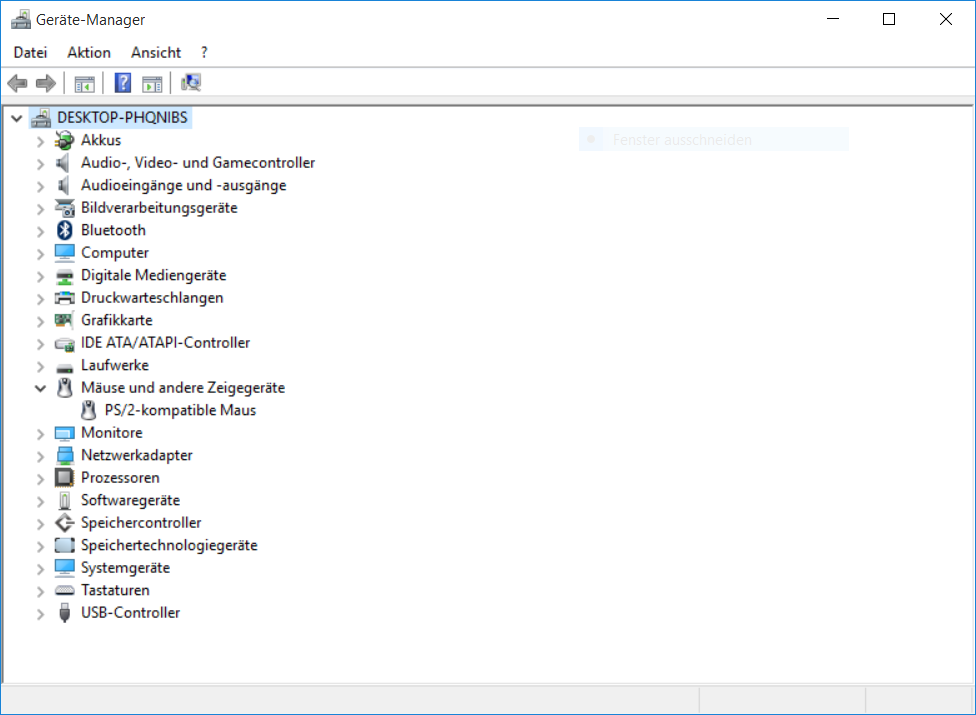Click the Akkus battery icon
Image resolution: width=976 pixels, height=715 pixels.
(64, 140)
